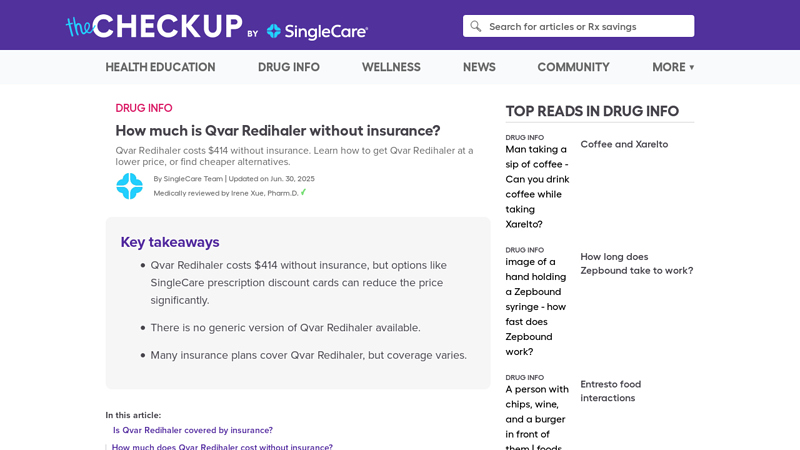The height and width of the screenshot is (450, 800).
Task: Click the Zepbound syringe image thumbnail
Action: pyautogui.click(x=536, y=307)
